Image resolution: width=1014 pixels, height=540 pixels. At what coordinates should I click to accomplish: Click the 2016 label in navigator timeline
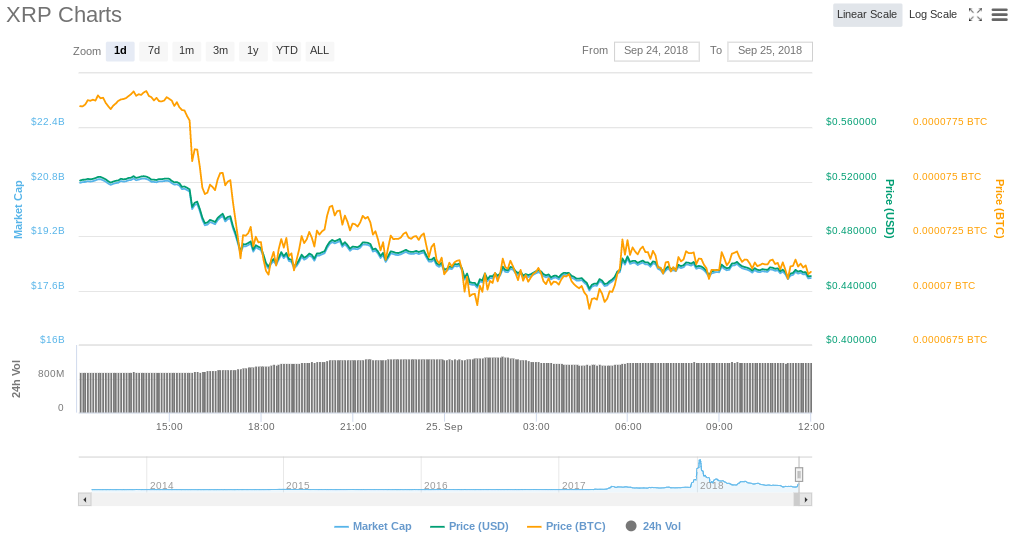pos(436,486)
